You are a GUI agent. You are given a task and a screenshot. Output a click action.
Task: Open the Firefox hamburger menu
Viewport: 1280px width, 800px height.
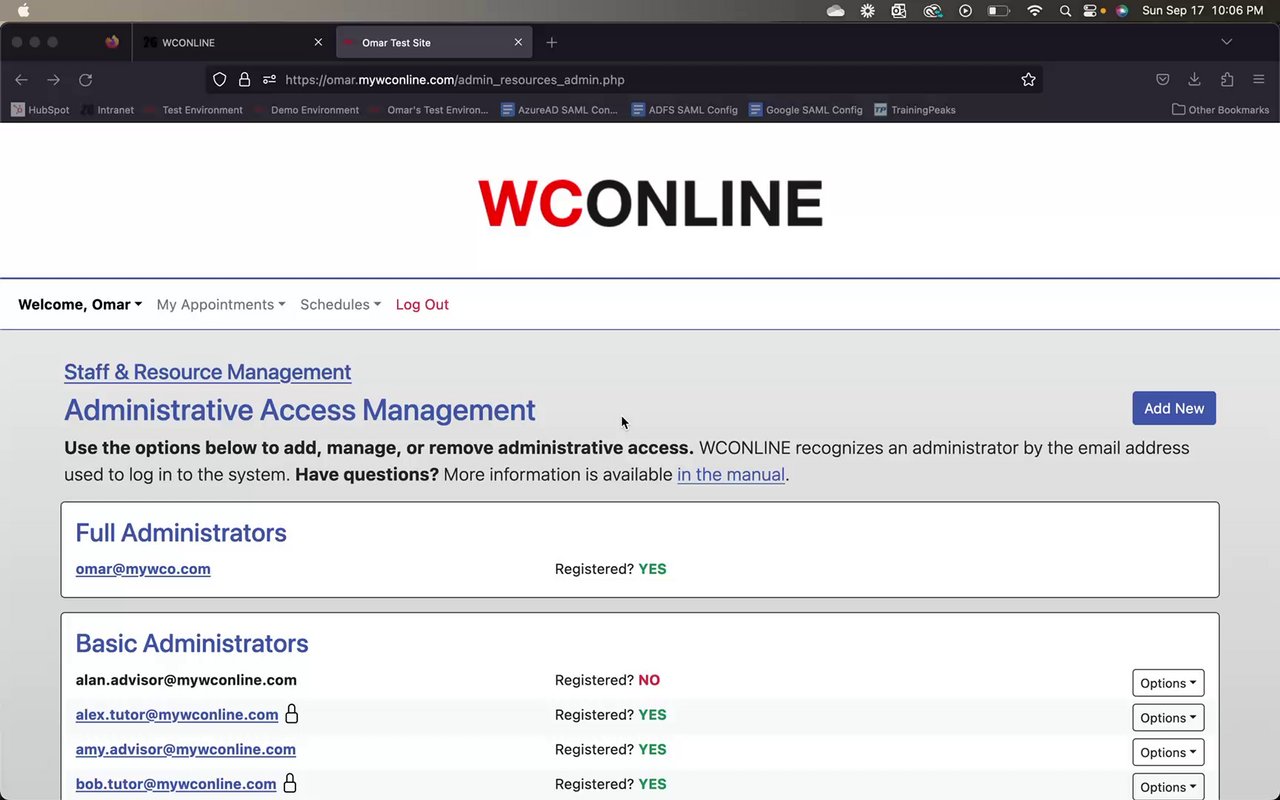click(1259, 80)
